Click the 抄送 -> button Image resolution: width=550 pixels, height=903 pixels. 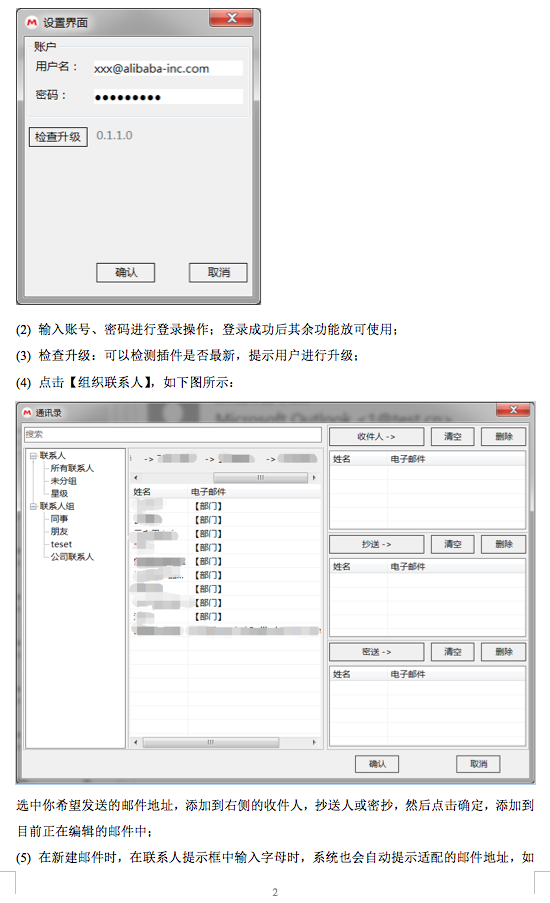coord(376,544)
